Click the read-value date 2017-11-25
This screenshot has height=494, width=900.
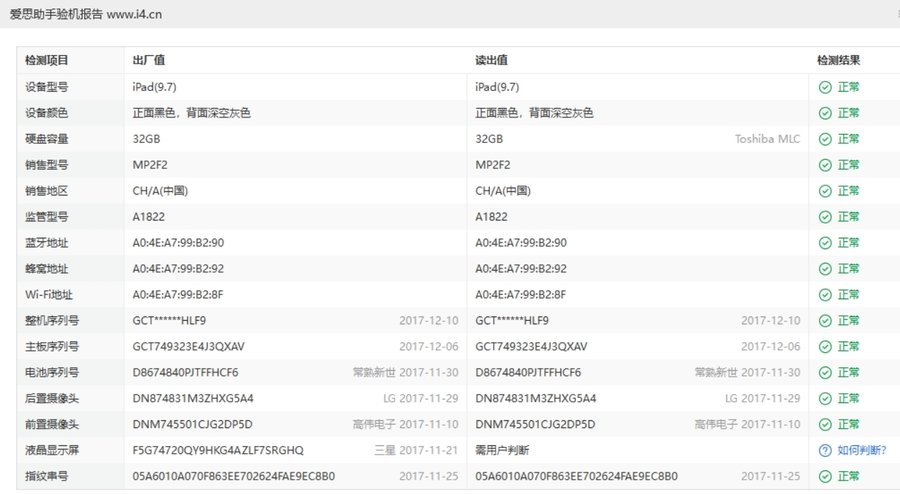770,476
